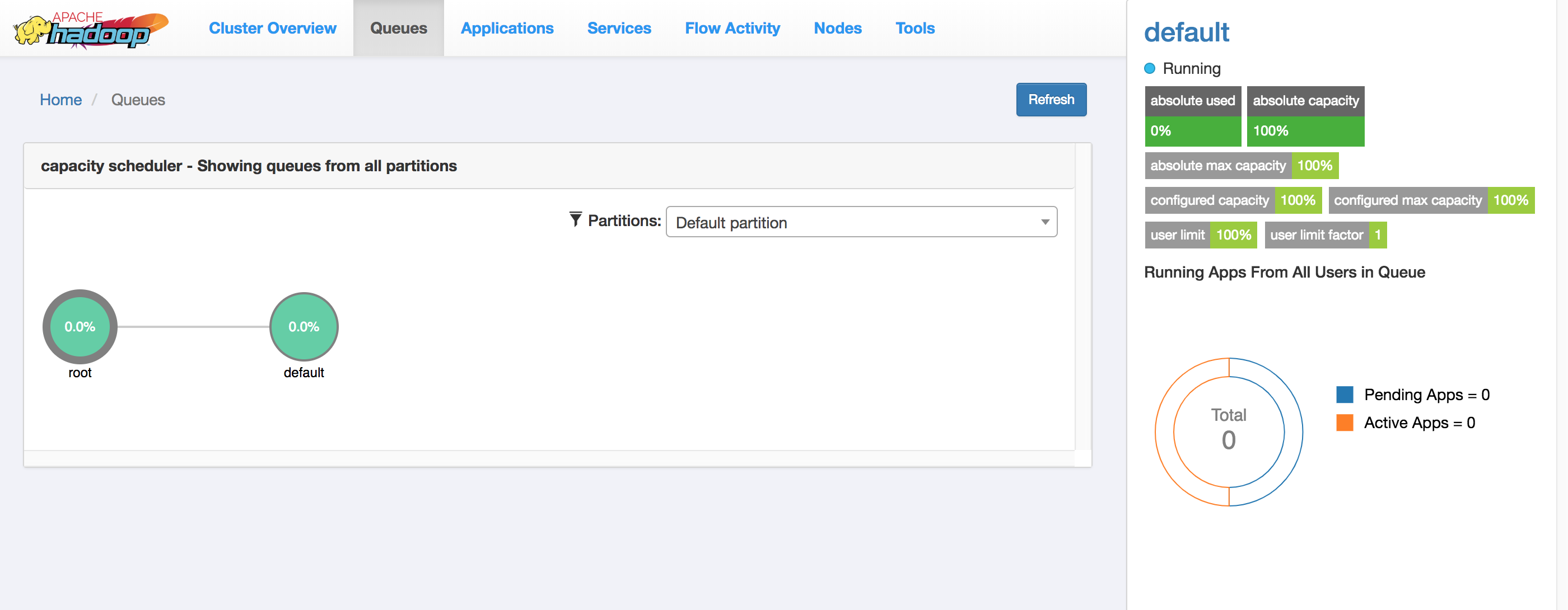
Task: Click the Apache Hadoop logo
Action: click(91, 29)
